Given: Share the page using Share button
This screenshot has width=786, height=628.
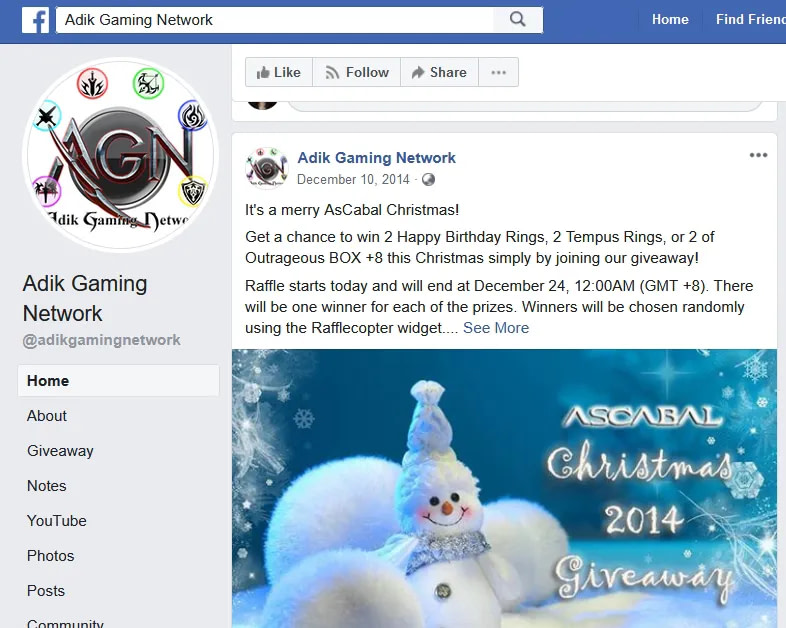Looking at the screenshot, I should pos(439,72).
